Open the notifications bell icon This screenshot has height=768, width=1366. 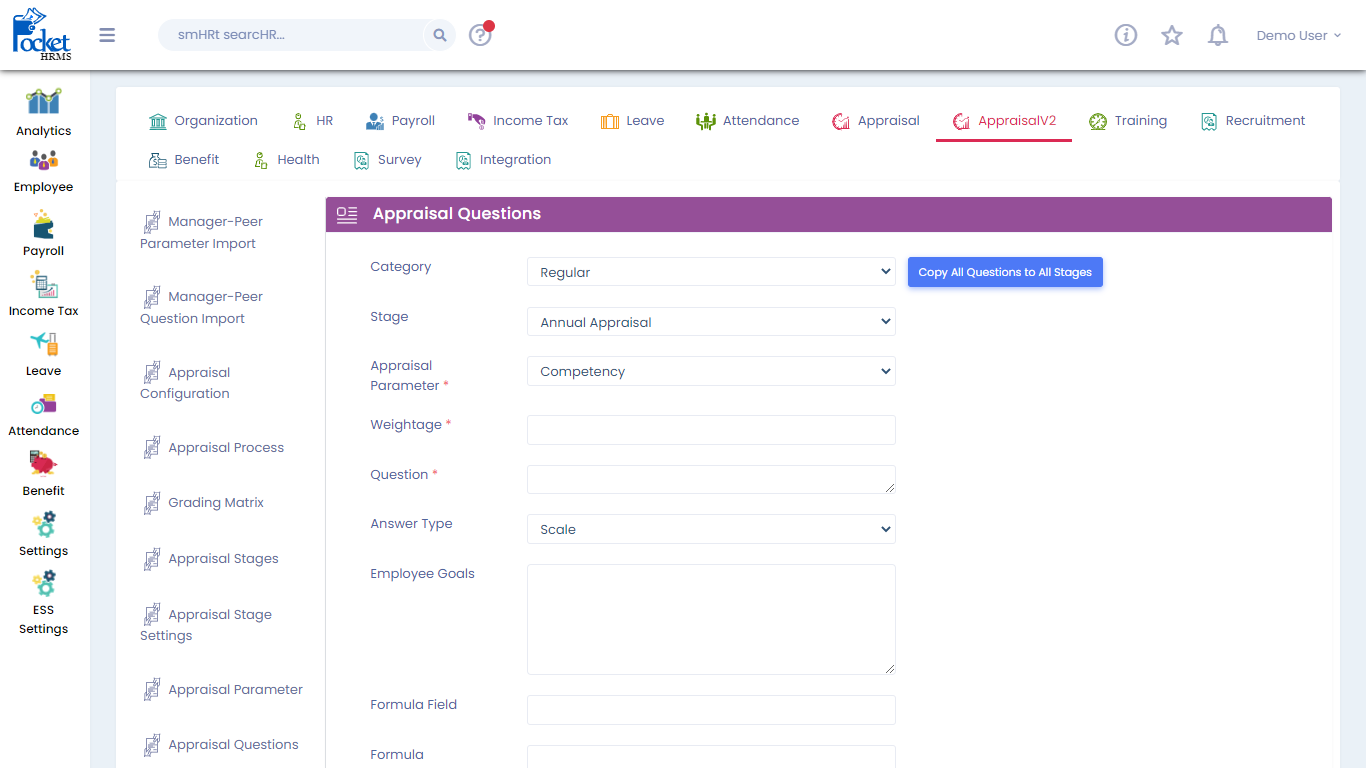tap(1217, 35)
